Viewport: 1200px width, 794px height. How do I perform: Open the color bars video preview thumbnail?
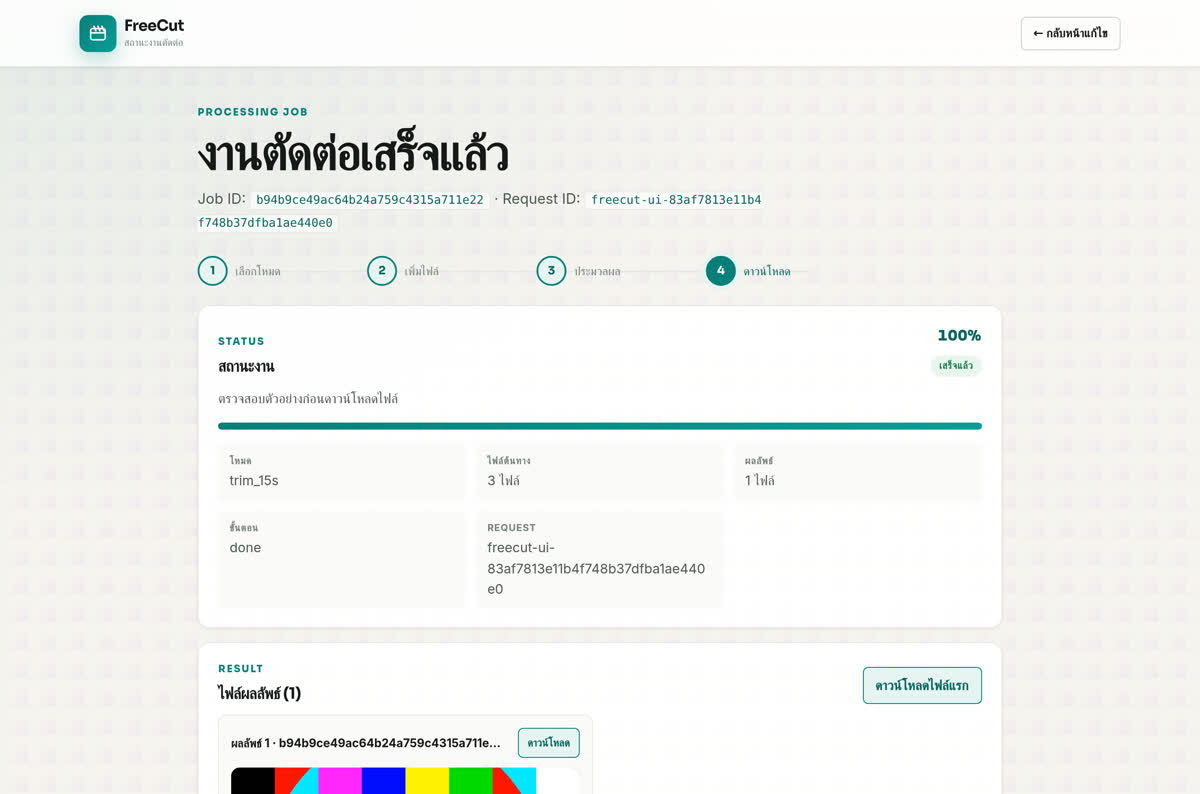[405, 781]
